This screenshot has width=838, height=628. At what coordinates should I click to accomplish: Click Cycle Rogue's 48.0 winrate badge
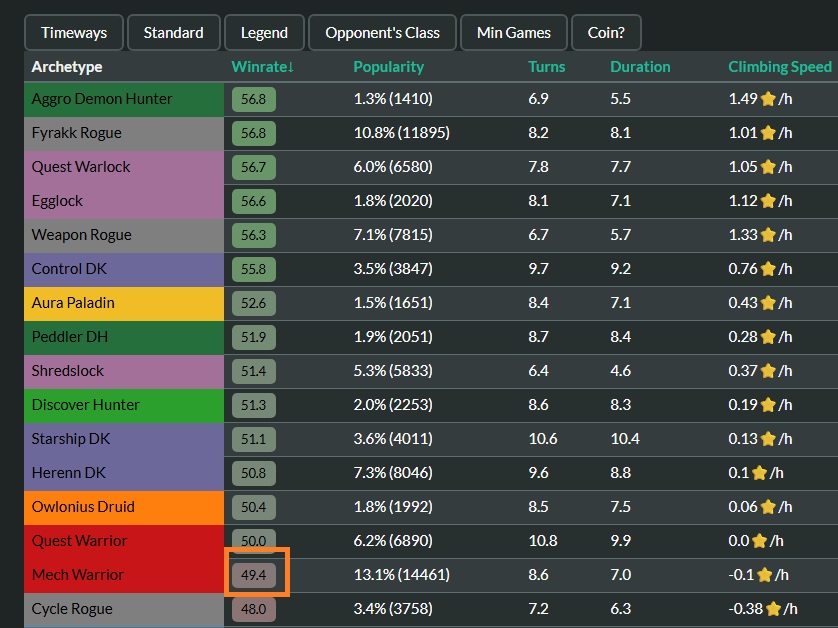pyautogui.click(x=254, y=609)
